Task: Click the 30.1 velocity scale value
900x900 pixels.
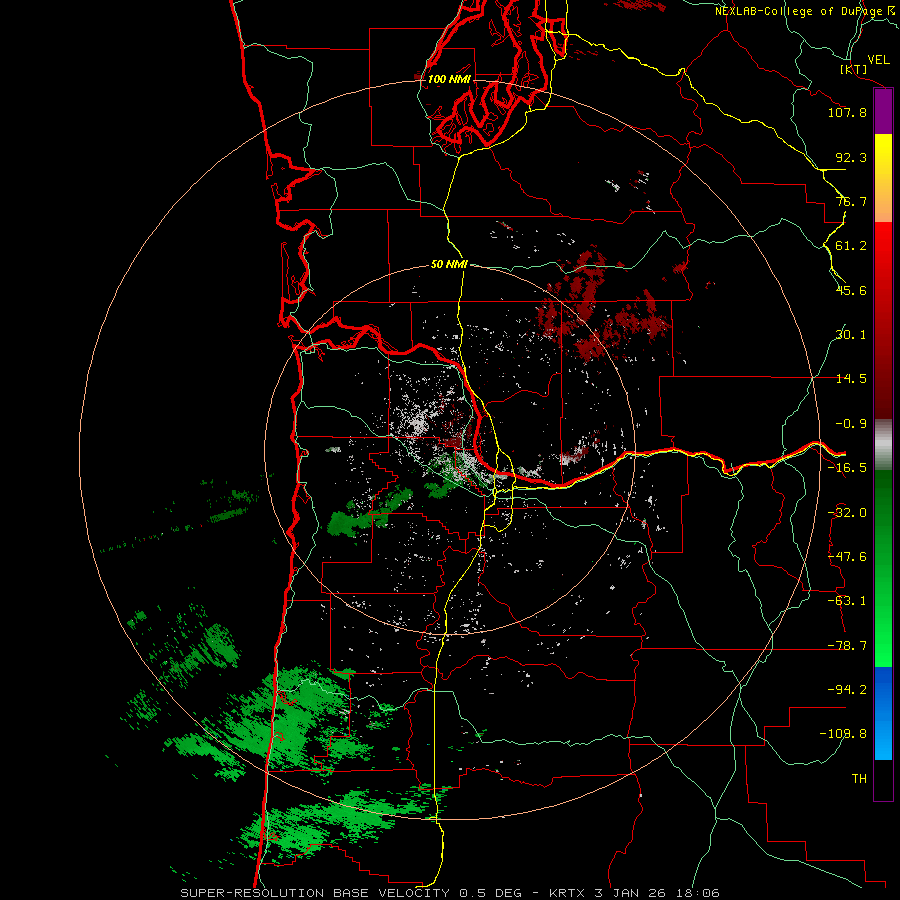Action: (x=851, y=335)
